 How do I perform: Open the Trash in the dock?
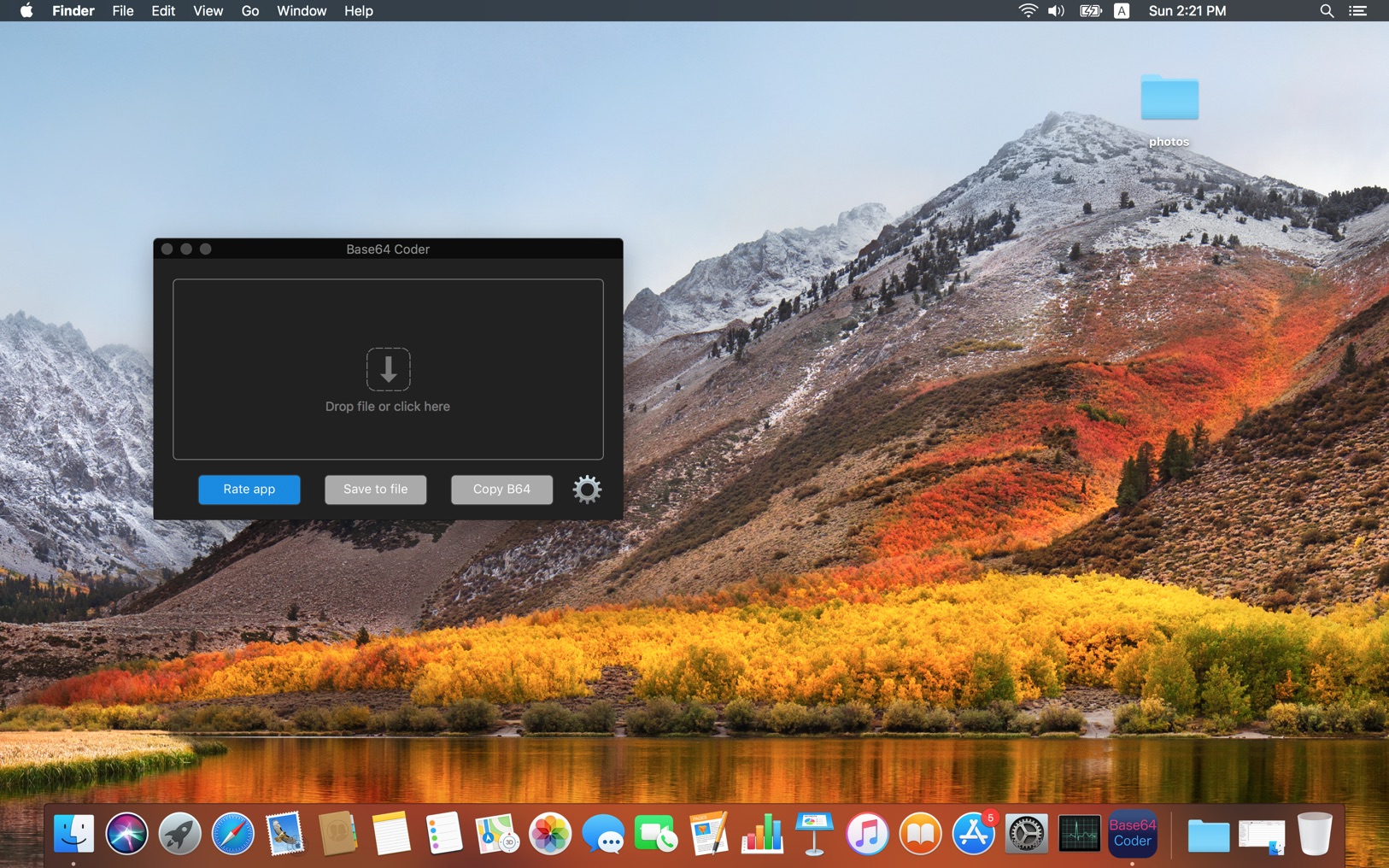click(1314, 834)
